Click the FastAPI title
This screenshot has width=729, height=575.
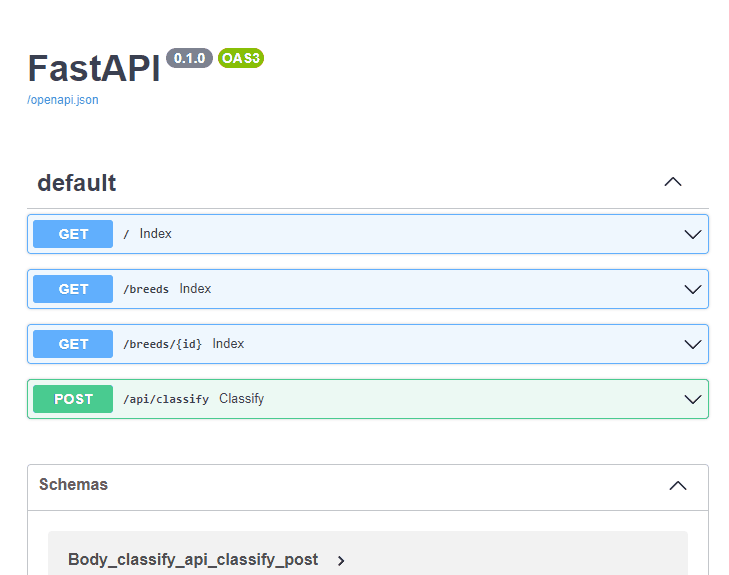(x=93, y=69)
